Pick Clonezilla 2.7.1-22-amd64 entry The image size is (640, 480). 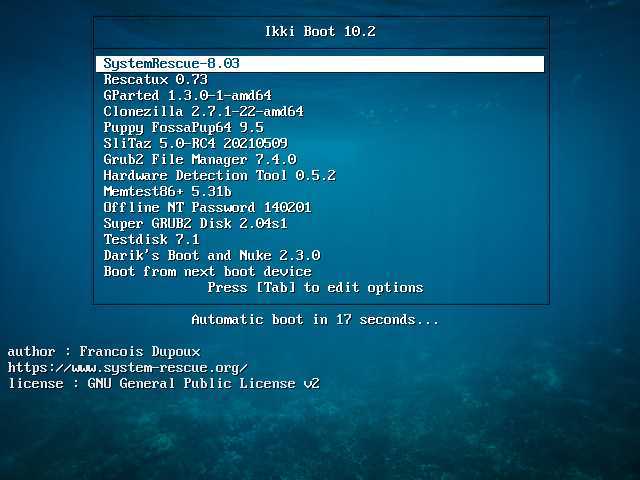coord(203,111)
